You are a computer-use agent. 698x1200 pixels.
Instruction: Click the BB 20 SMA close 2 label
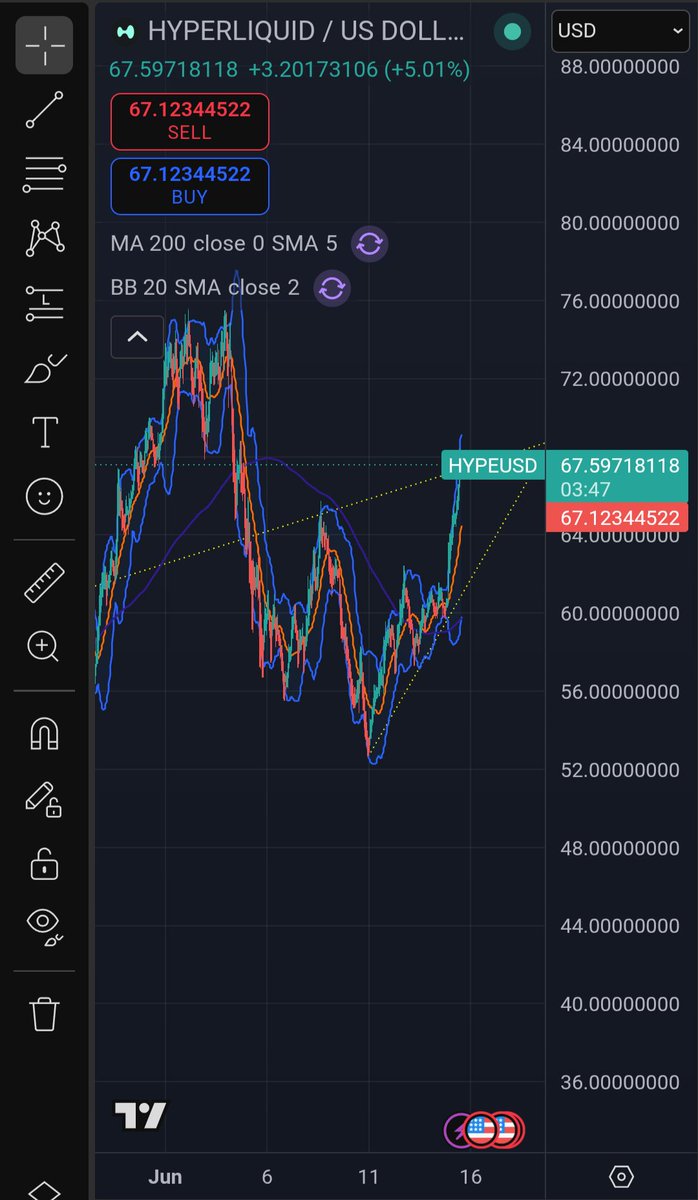pyautogui.click(x=205, y=288)
